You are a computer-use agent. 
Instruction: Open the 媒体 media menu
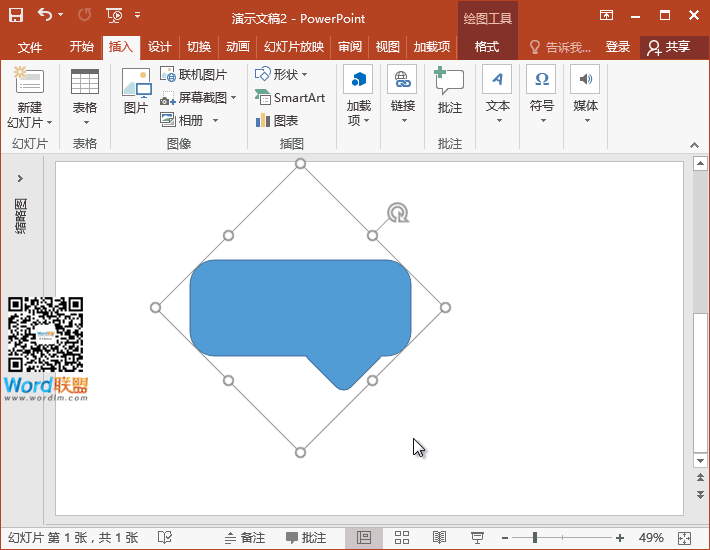tap(585, 95)
